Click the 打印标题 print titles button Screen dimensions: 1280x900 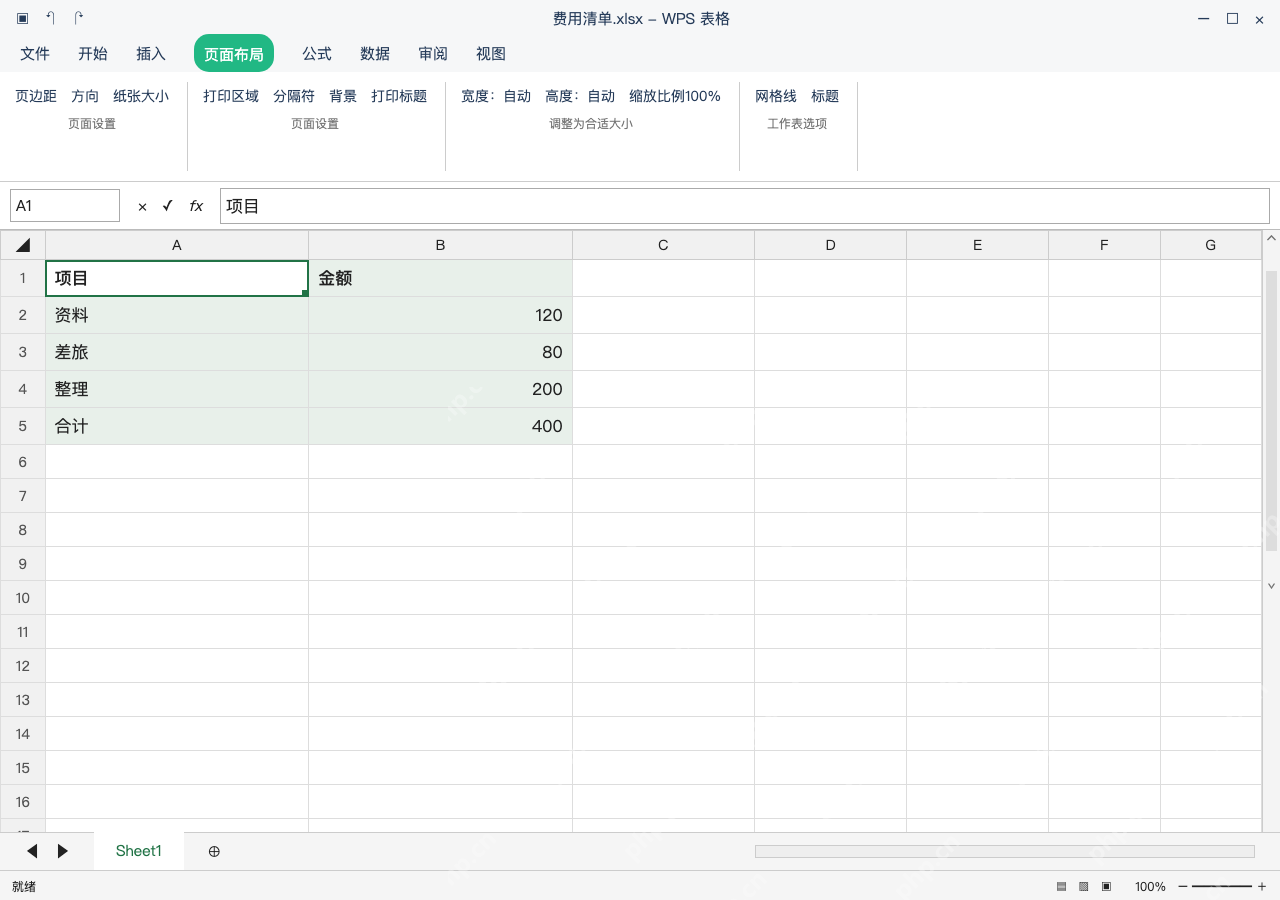click(399, 96)
